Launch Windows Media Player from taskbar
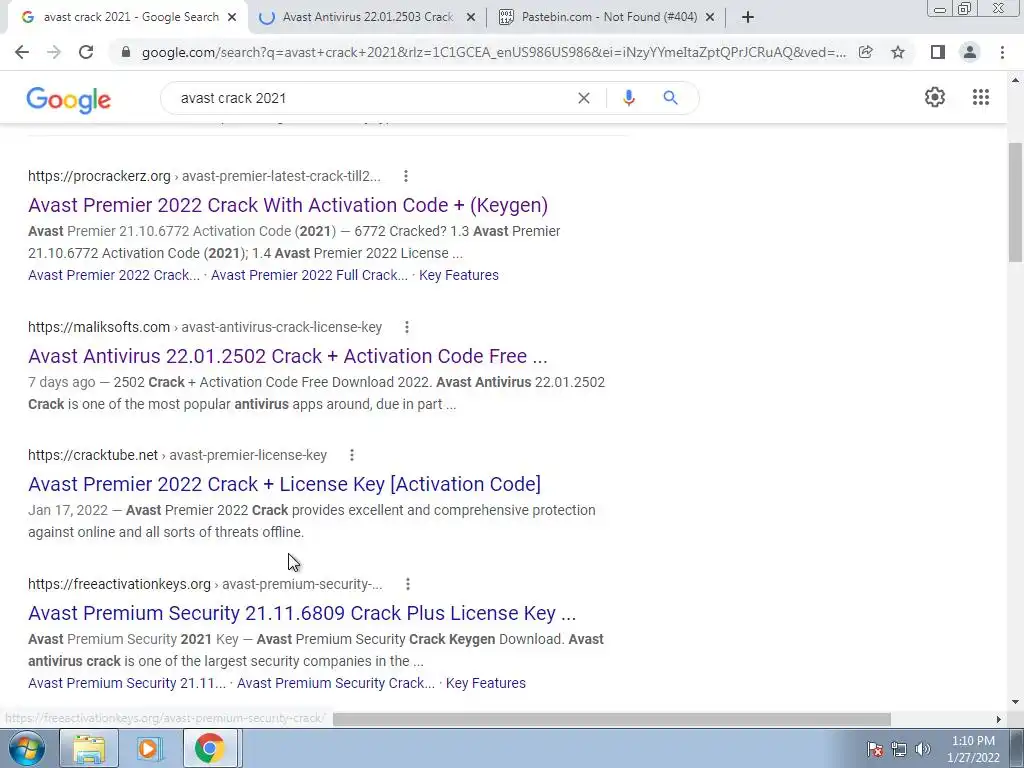 coord(148,748)
